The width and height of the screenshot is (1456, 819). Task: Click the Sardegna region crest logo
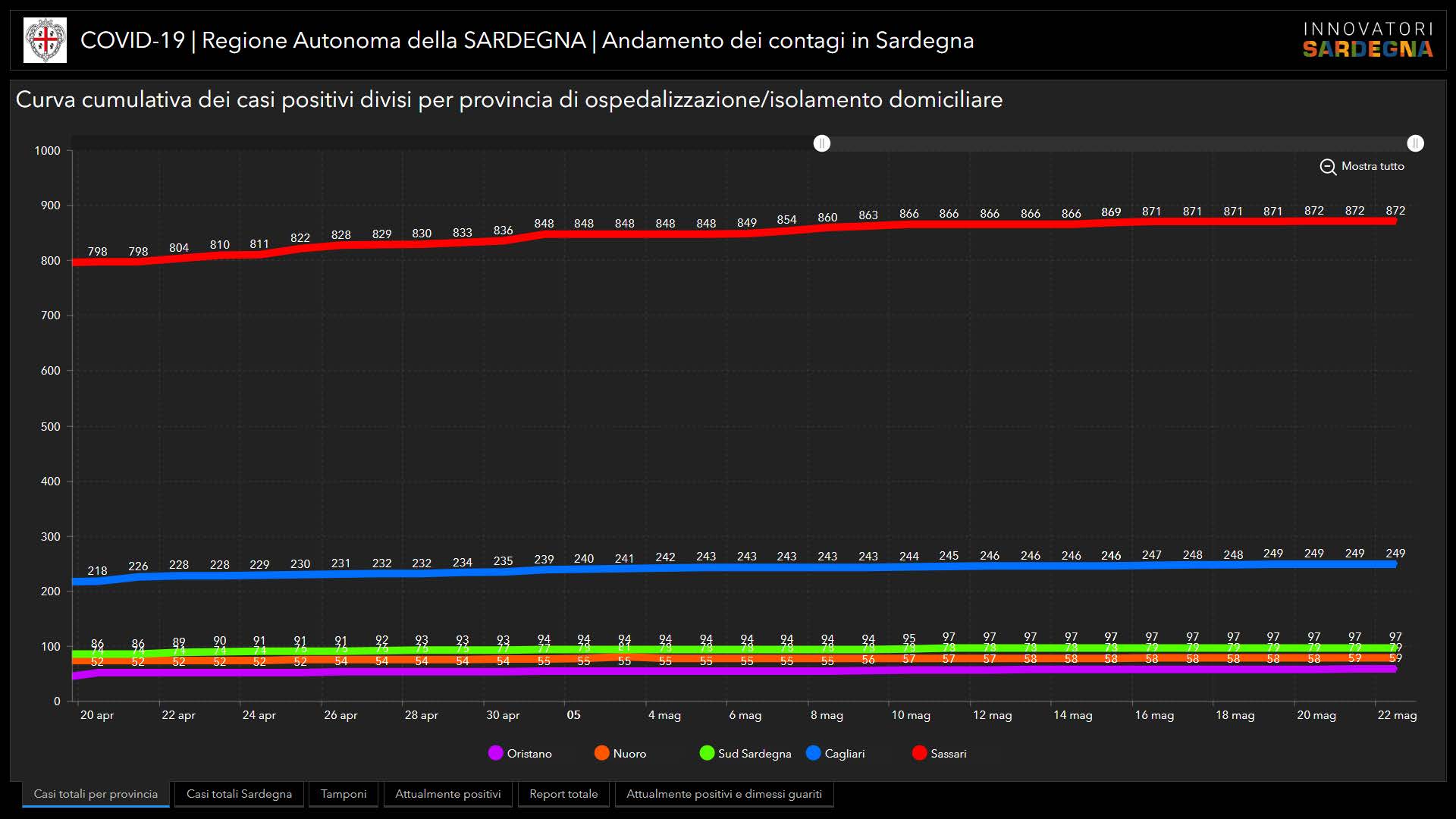coord(45,40)
